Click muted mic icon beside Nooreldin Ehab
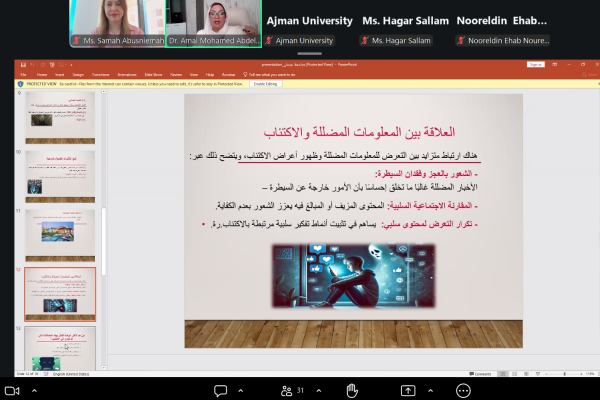Screen dimensions: 600x400 coord(461,41)
